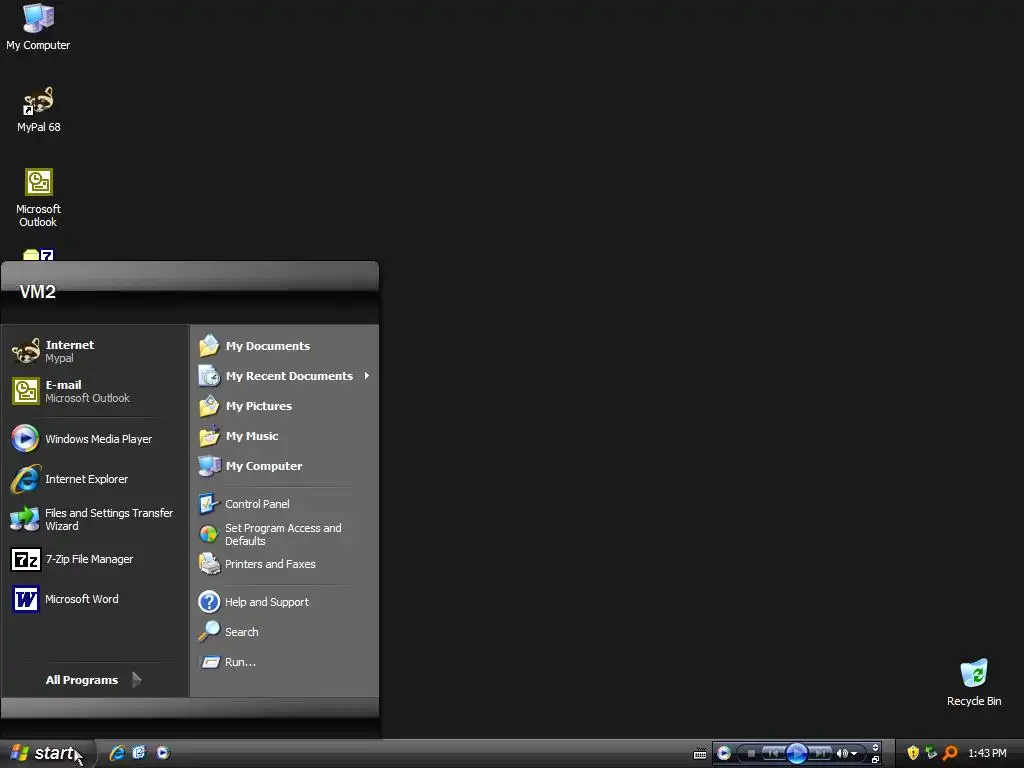1024x768 pixels.
Task: Click Media Player logo in taskbar toolbar
Action: pos(724,753)
